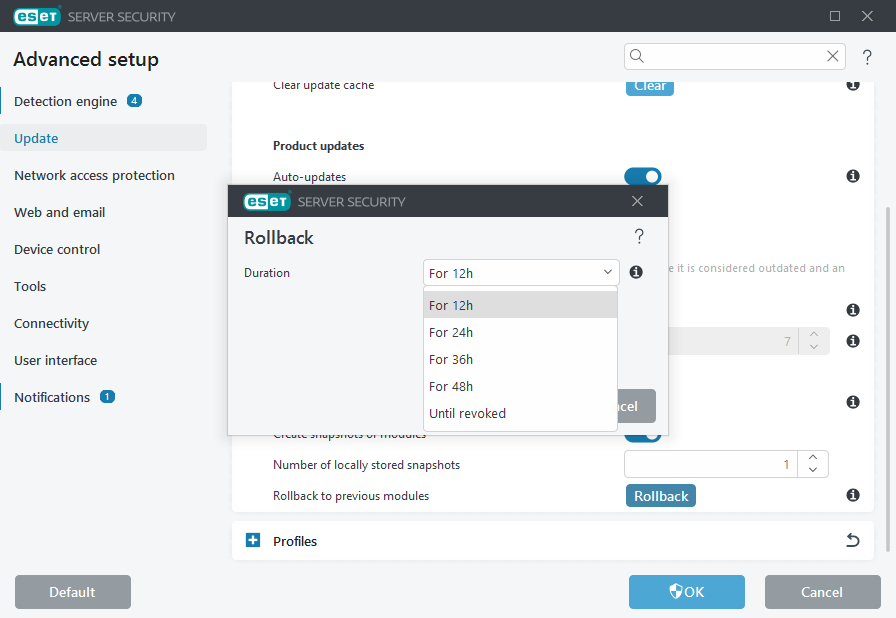Click the search magnifier icon
Image resolution: width=896 pixels, height=618 pixels.
(x=637, y=56)
